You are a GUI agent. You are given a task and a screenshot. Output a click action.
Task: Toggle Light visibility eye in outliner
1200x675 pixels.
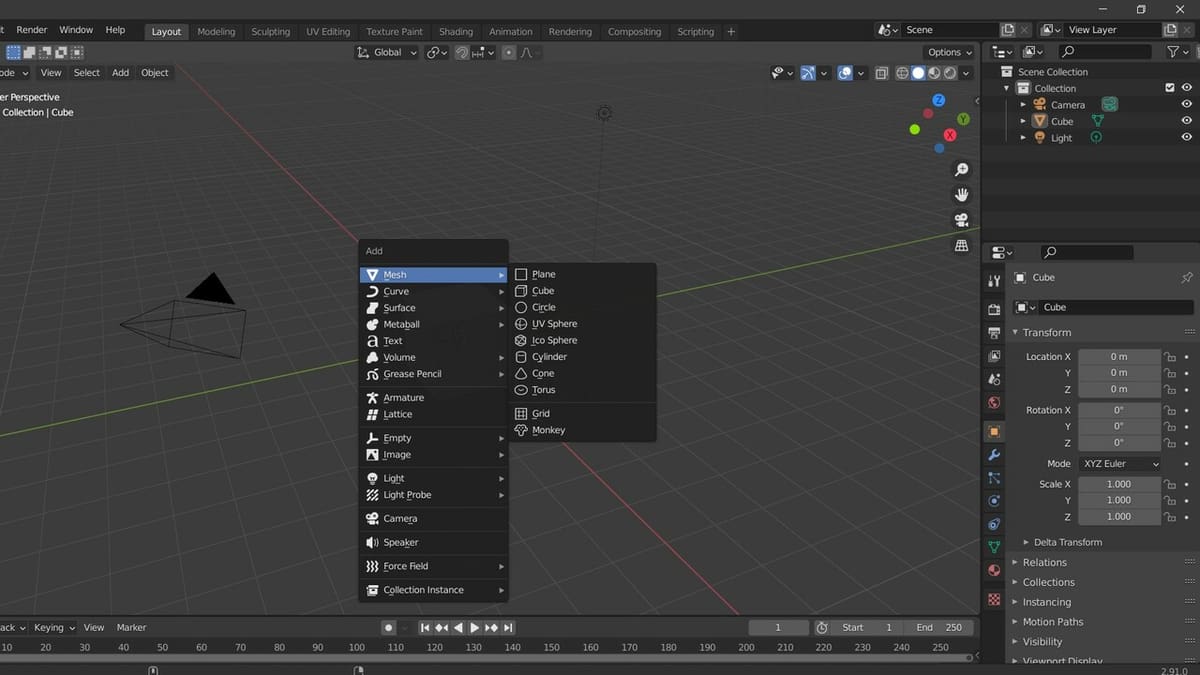[x=1186, y=138]
